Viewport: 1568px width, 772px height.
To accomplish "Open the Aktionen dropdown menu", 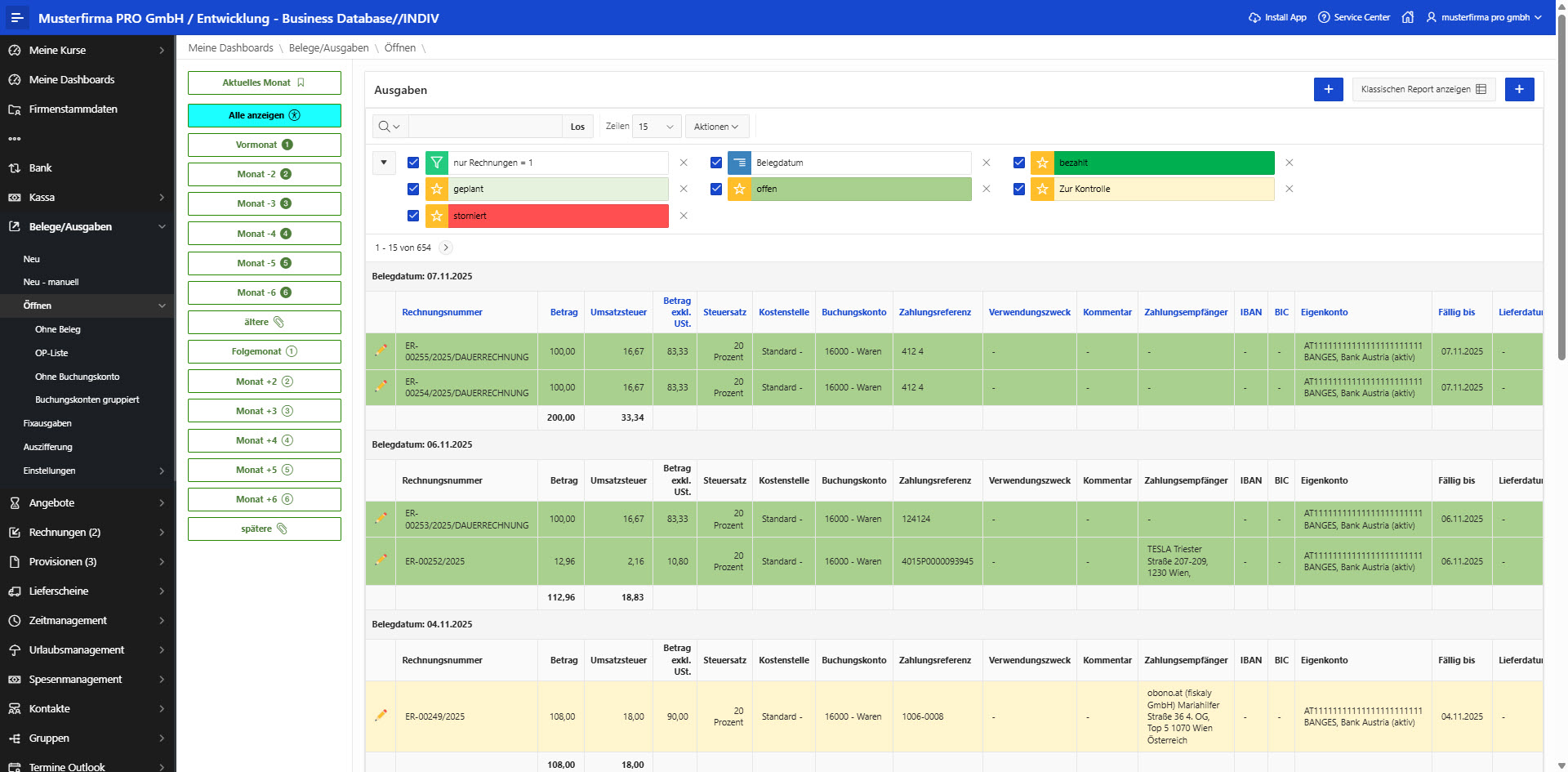I will click(x=716, y=127).
